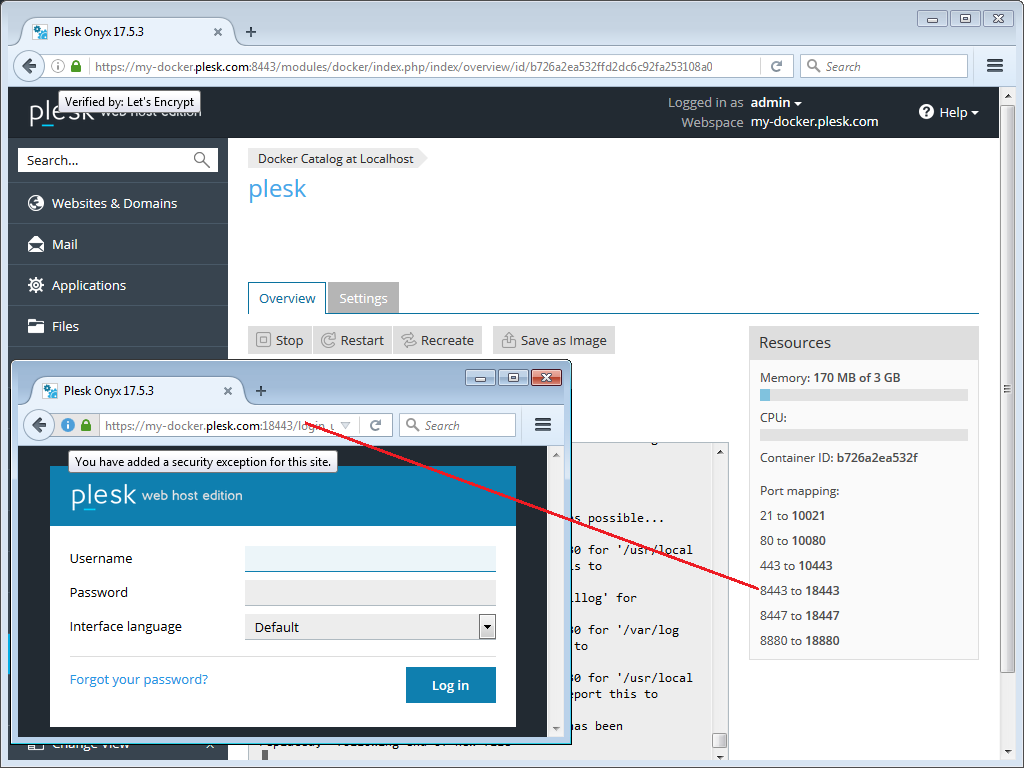Image resolution: width=1024 pixels, height=768 pixels.
Task: Click the log console scrollbar up arrow
Action: [x=720, y=452]
